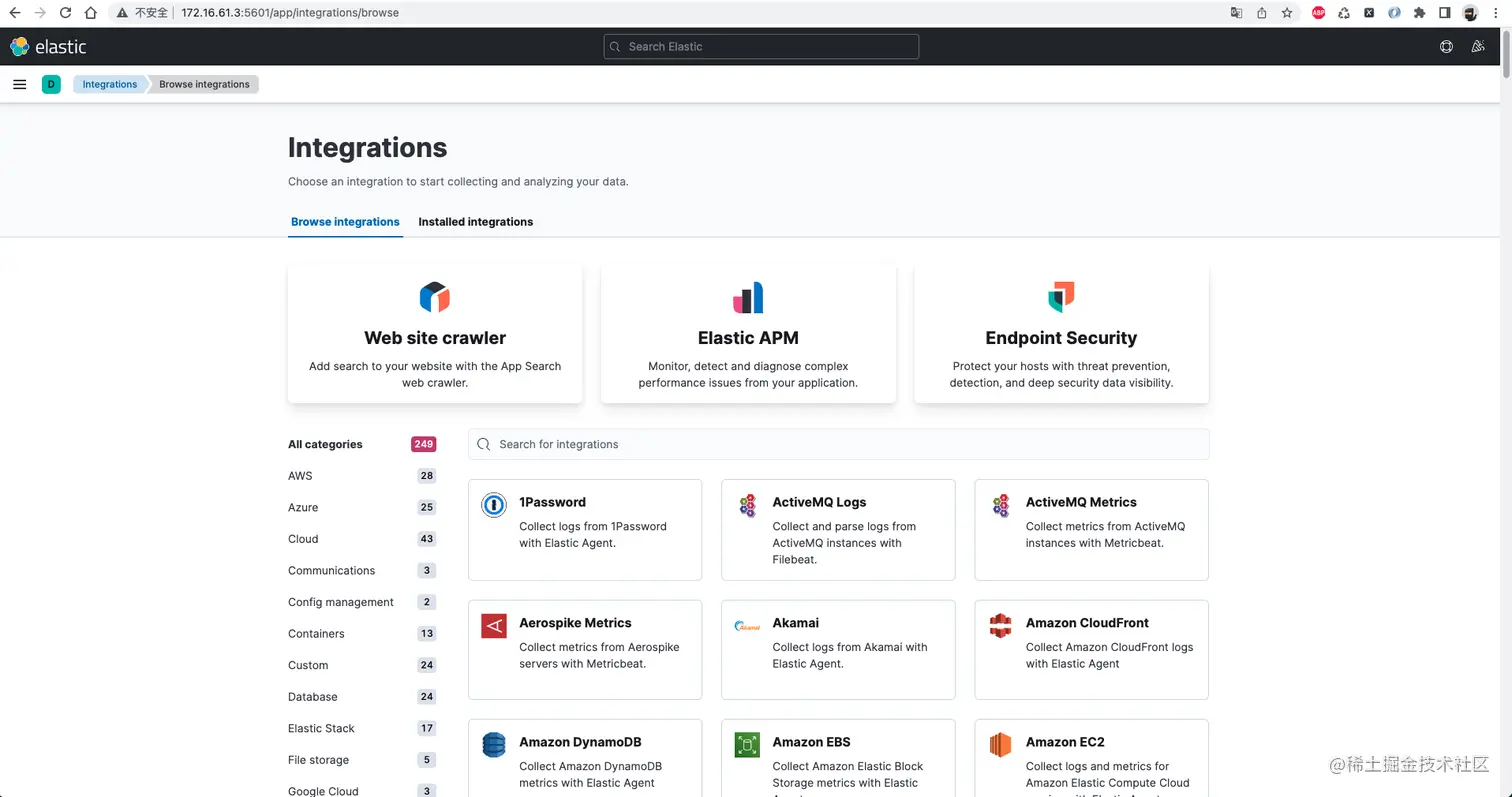Open Chrome three-dot menu
1512x797 pixels.
click(1497, 13)
